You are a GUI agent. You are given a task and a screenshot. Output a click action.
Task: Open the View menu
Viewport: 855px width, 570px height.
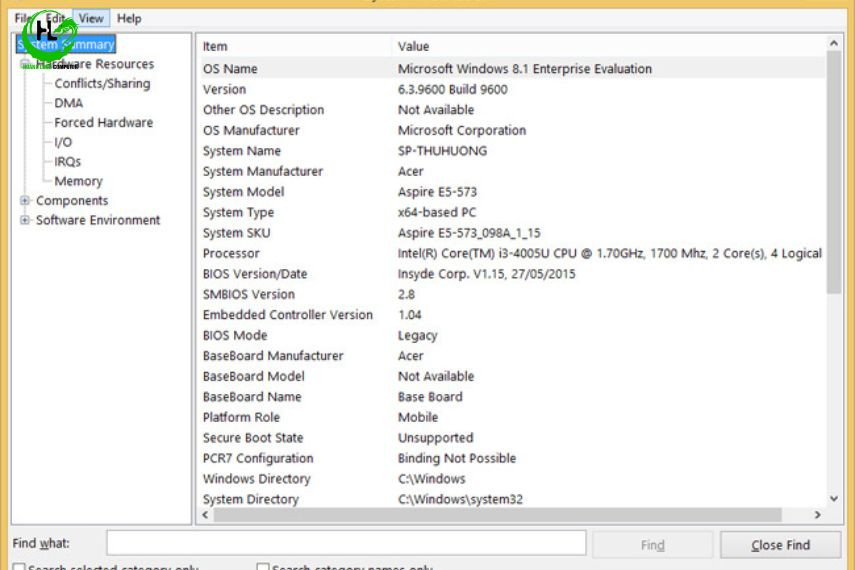click(x=91, y=19)
